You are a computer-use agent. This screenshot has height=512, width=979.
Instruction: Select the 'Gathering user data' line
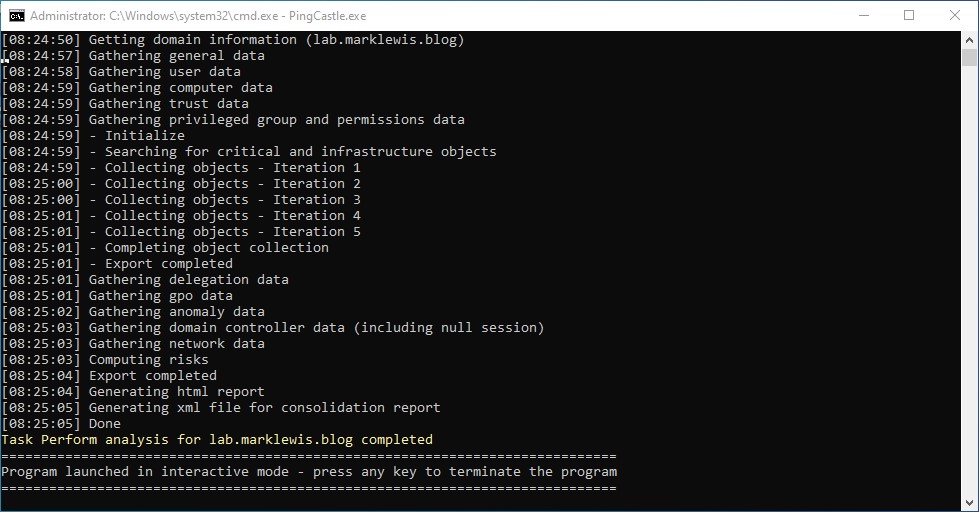[x=164, y=72]
